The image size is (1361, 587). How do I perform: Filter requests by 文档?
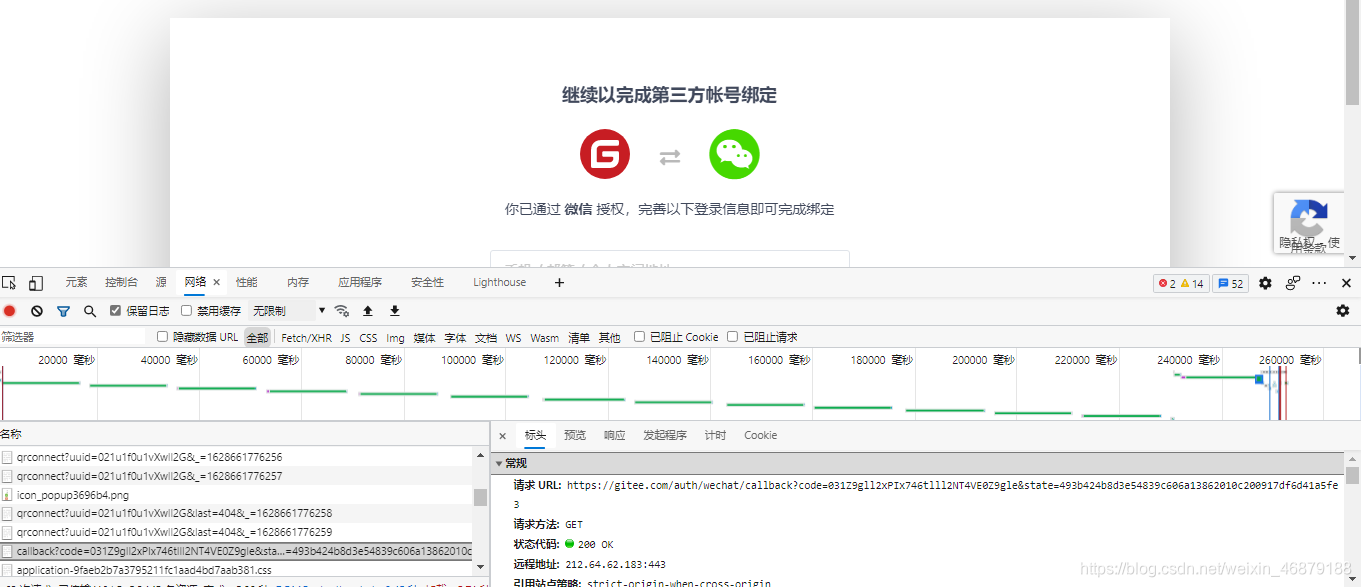[x=486, y=338]
